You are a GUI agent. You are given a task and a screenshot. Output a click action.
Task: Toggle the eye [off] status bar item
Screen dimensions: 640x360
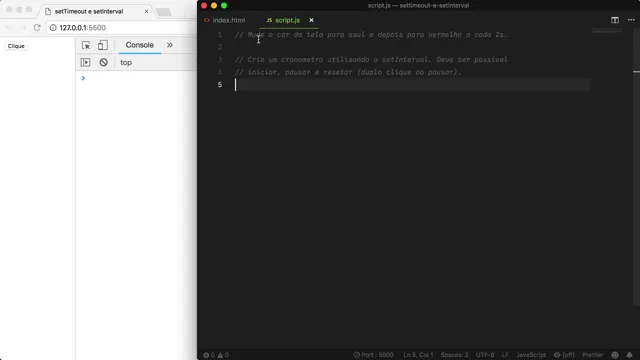[x=564, y=355]
